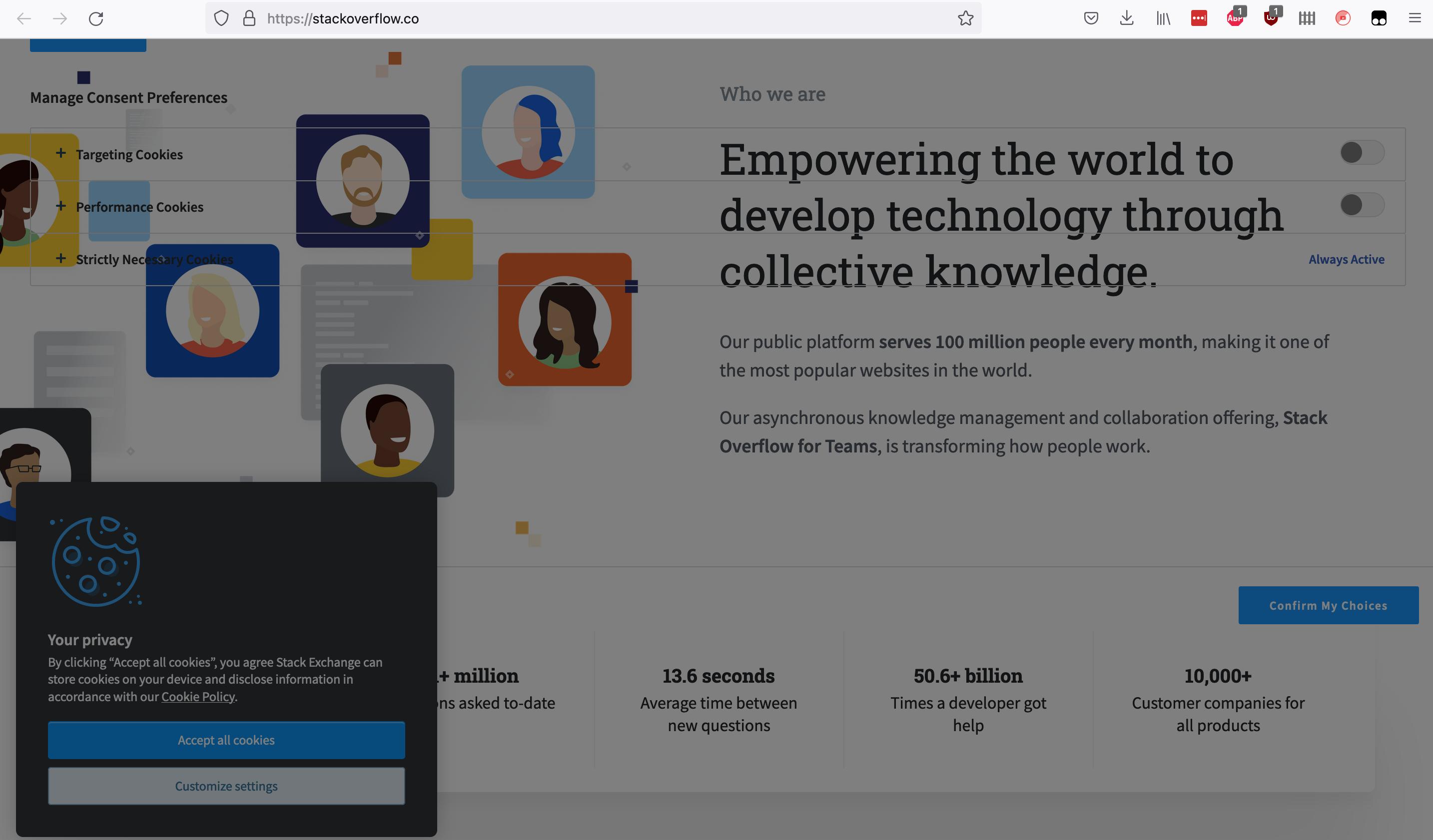This screenshot has width=1433, height=840.
Task: Click the dark avatar icon far right toolbar
Action: 1379,17
